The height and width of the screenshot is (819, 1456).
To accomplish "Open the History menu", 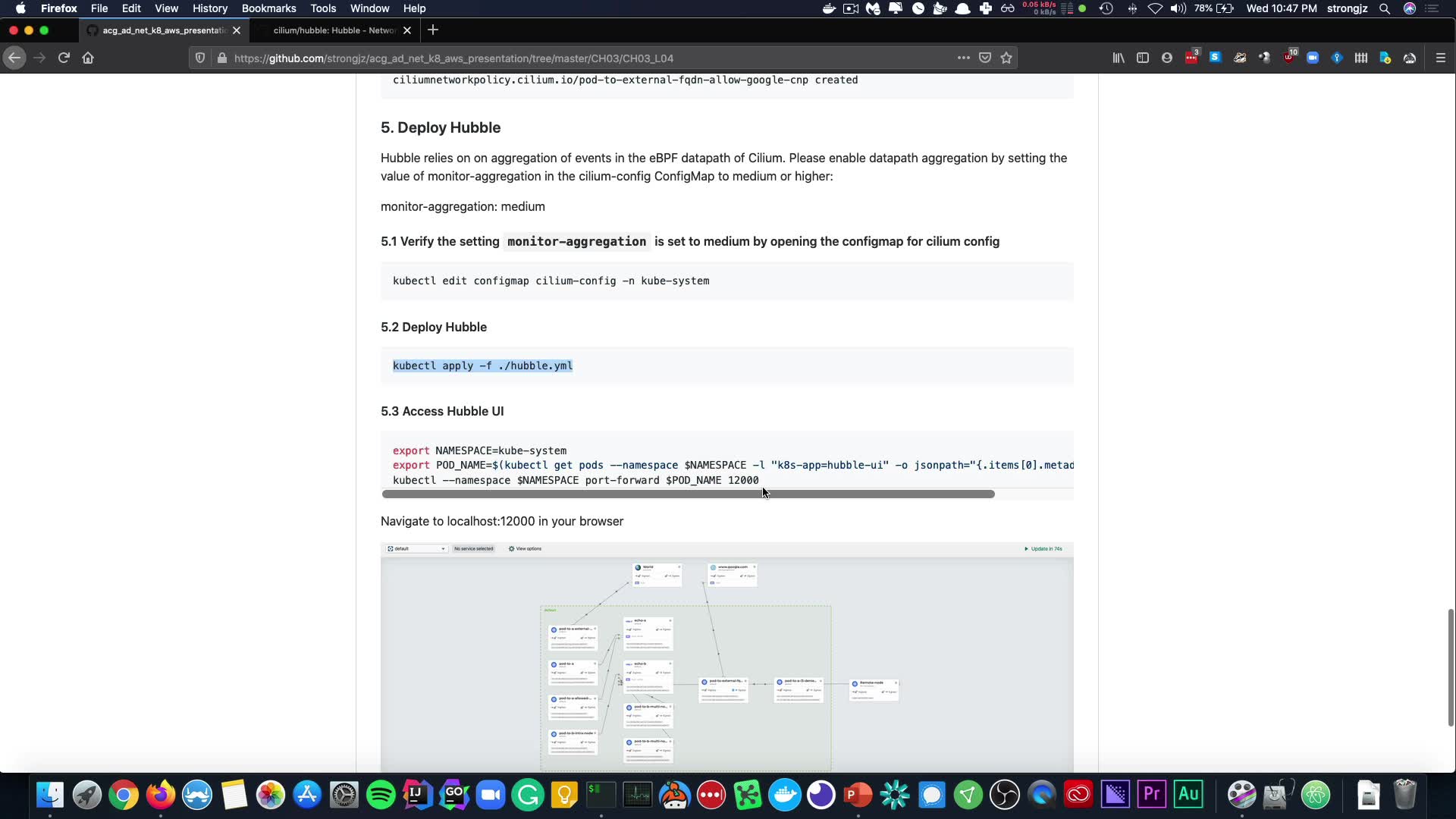I will tap(209, 8).
